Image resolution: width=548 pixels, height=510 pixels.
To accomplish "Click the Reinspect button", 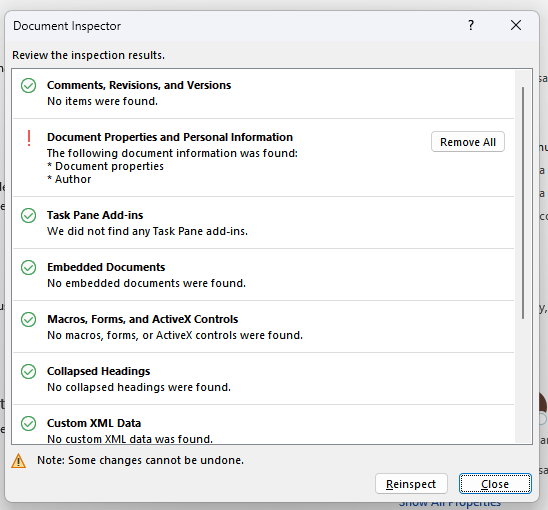I will [411, 484].
